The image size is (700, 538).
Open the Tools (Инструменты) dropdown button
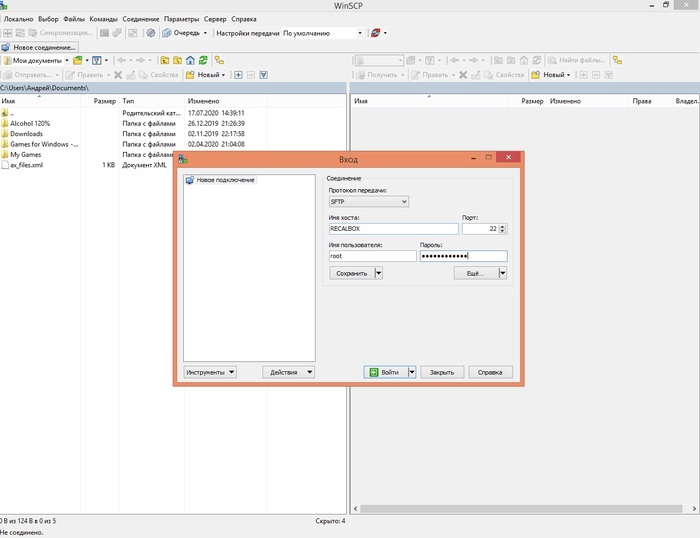click(x=210, y=372)
